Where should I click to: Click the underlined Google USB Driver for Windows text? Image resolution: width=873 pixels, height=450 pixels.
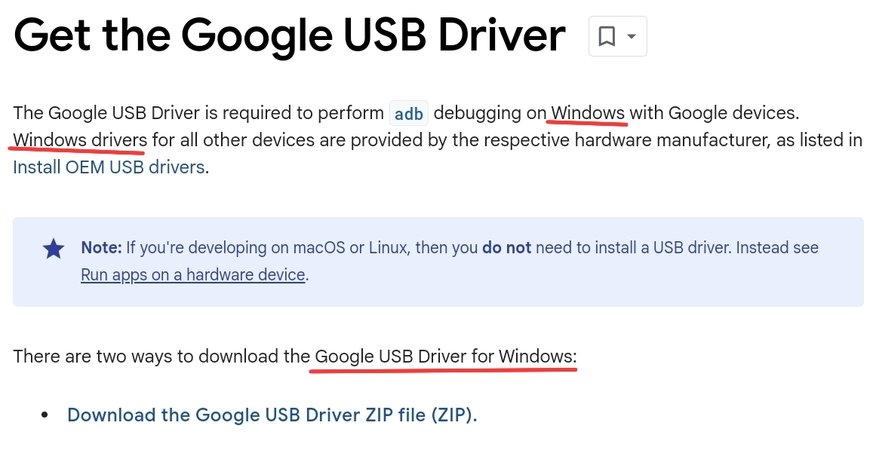click(445, 356)
